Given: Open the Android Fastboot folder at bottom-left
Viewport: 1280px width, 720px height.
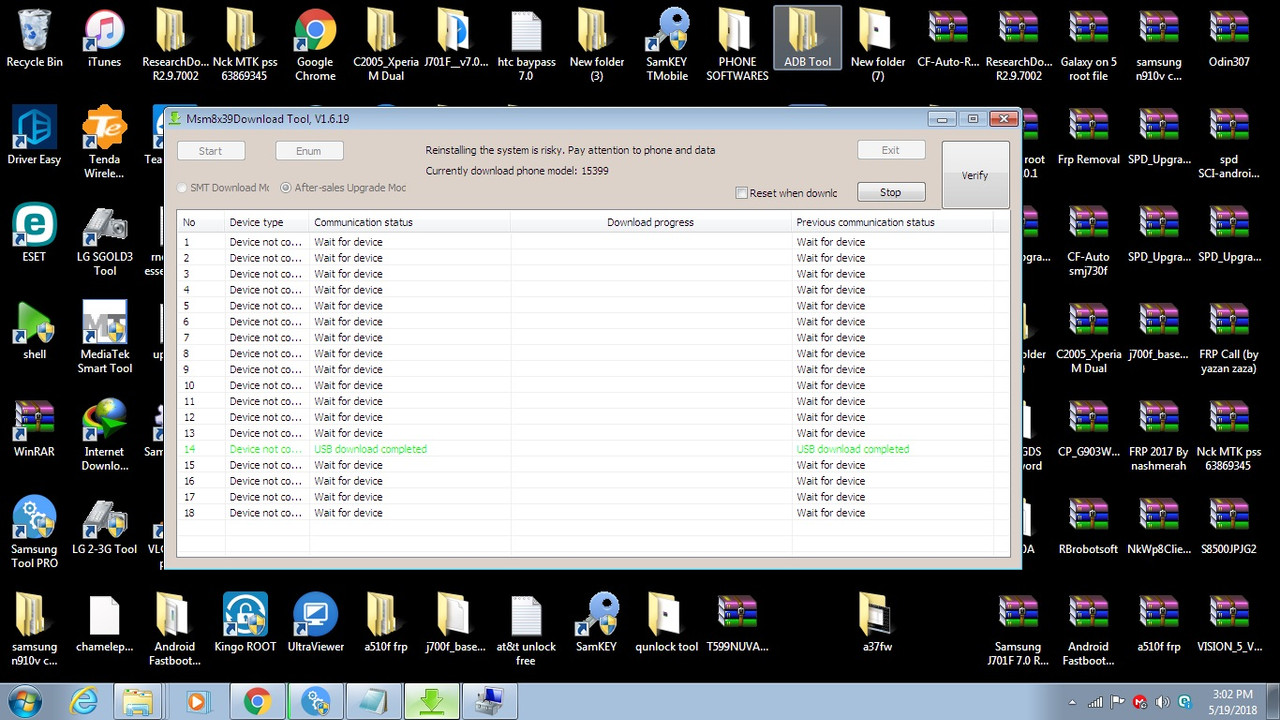Looking at the screenshot, I should coord(174,630).
